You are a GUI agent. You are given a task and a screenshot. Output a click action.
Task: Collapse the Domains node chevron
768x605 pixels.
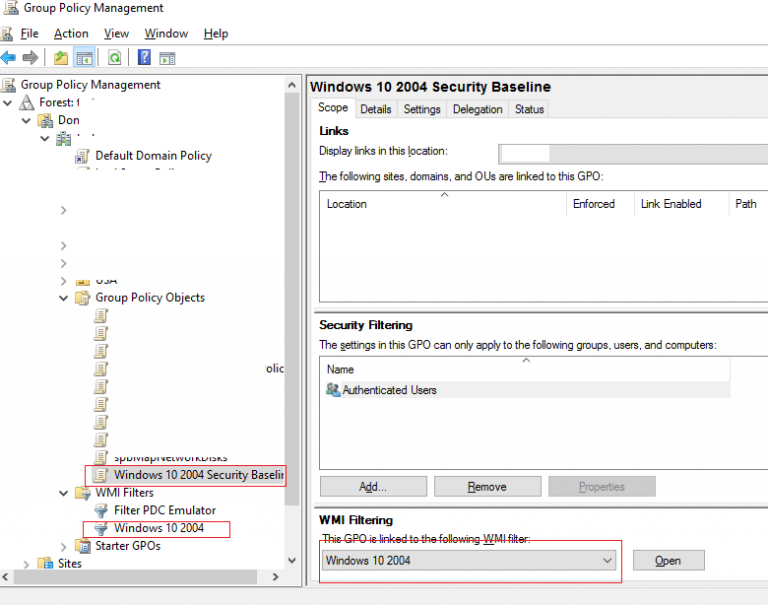coord(26,121)
